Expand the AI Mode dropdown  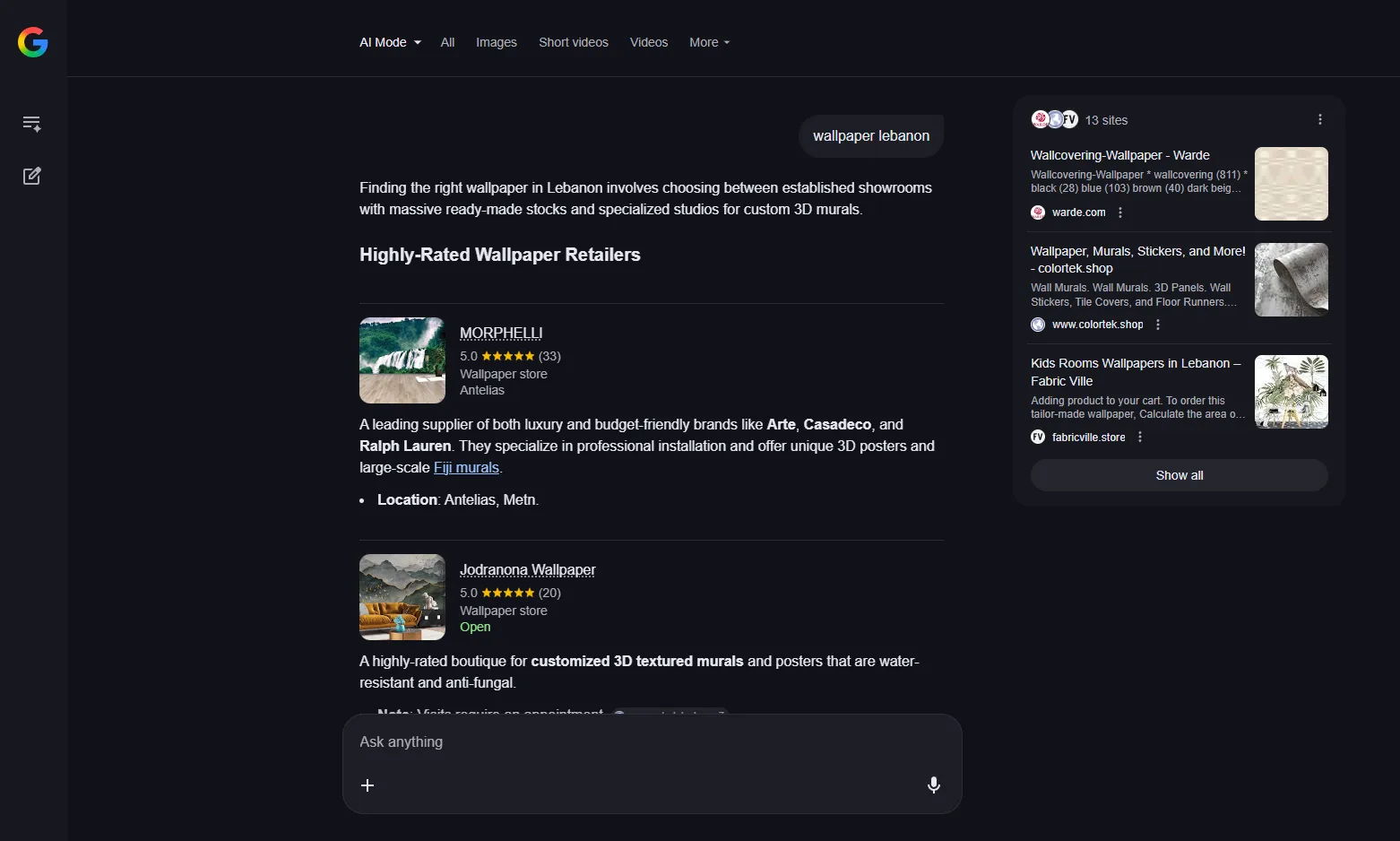tap(390, 42)
